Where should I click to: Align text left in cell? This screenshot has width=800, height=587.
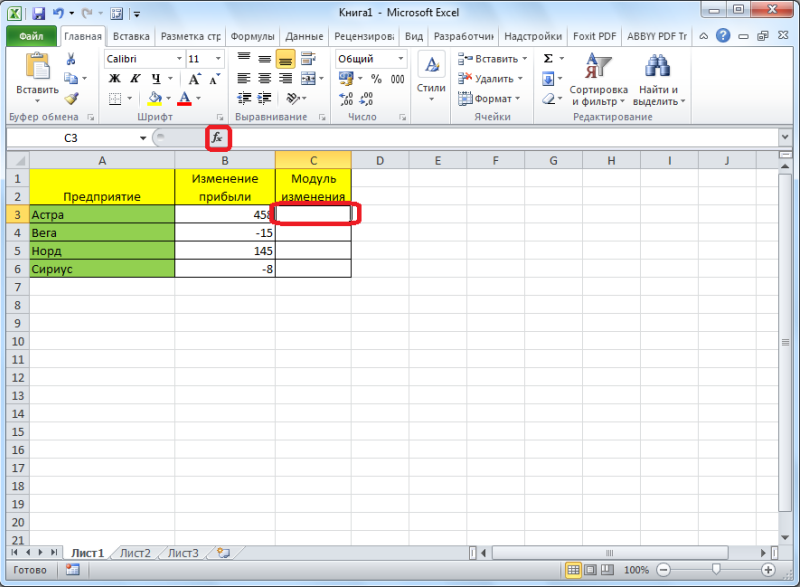pyautogui.click(x=243, y=79)
